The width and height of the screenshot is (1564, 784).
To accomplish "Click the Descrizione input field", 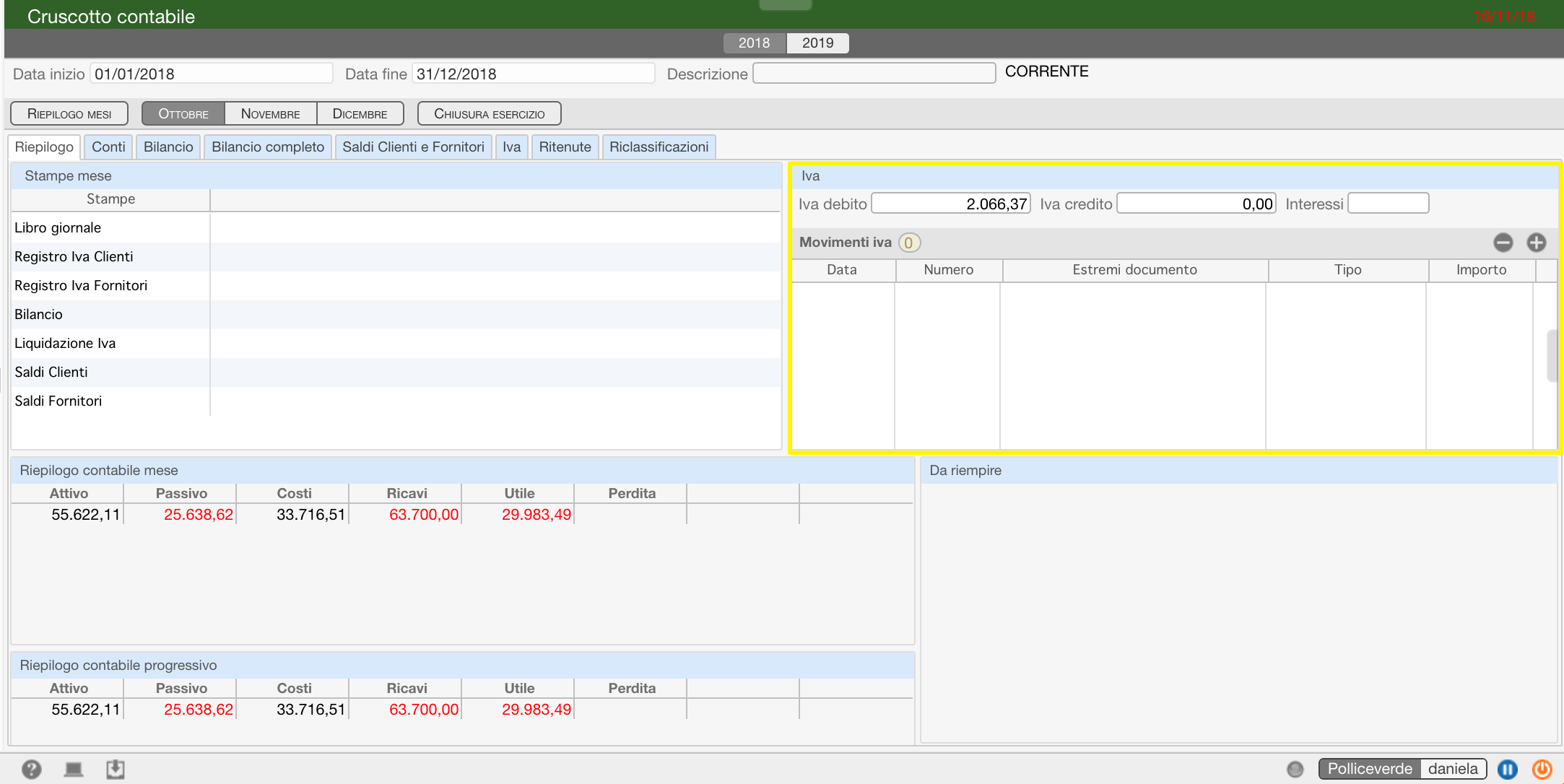I will coord(874,74).
